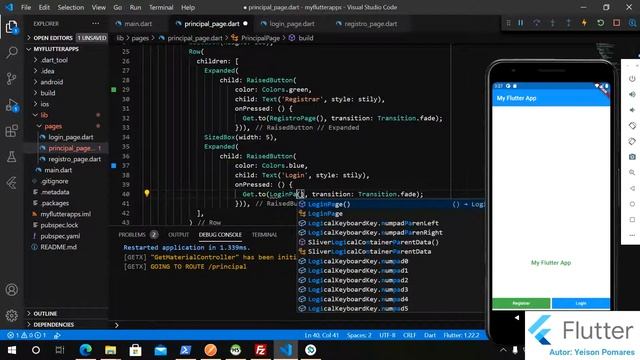Trigger Flutter Hot Reload lightning icon

tap(584, 23)
